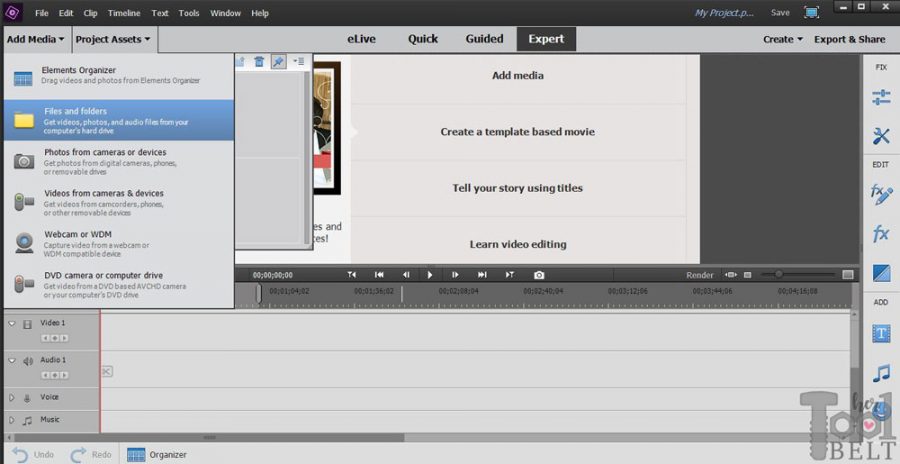Click the zoom in timeline icon
This screenshot has height=464, width=900.
(x=848, y=275)
